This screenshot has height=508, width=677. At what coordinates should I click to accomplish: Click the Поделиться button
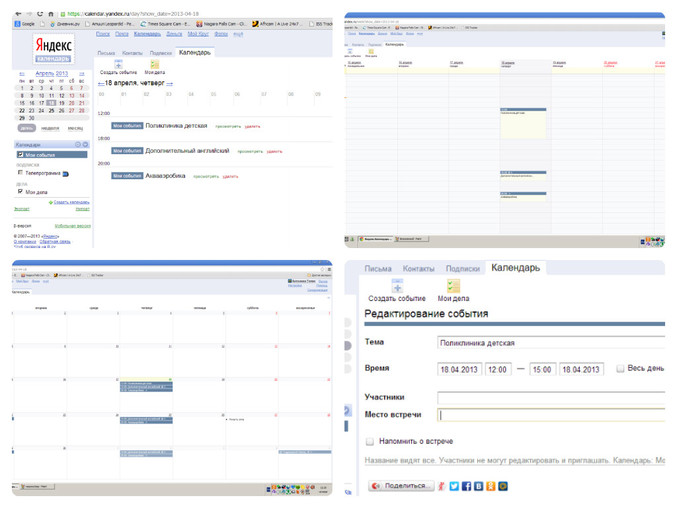point(401,486)
